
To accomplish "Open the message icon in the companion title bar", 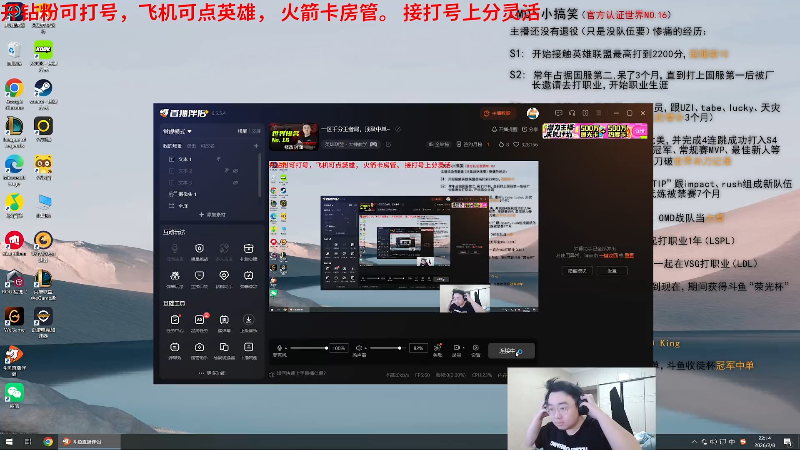I will tap(559, 113).
